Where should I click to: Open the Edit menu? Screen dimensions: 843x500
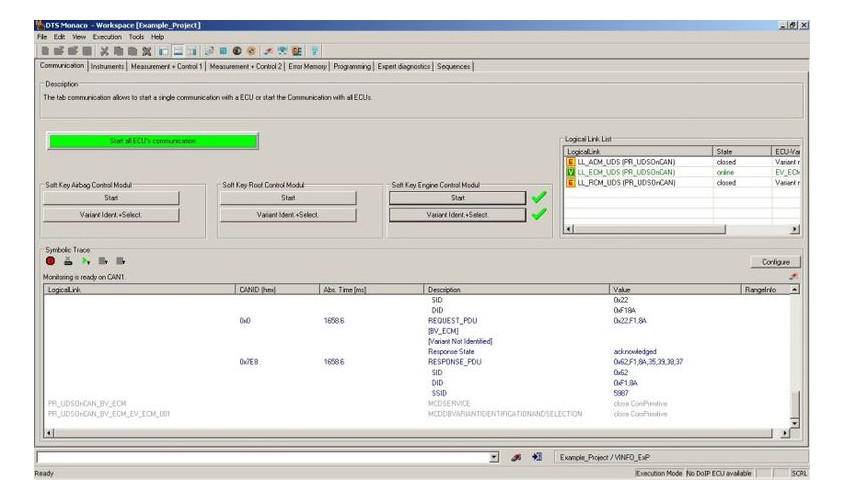tap(59, 37)
